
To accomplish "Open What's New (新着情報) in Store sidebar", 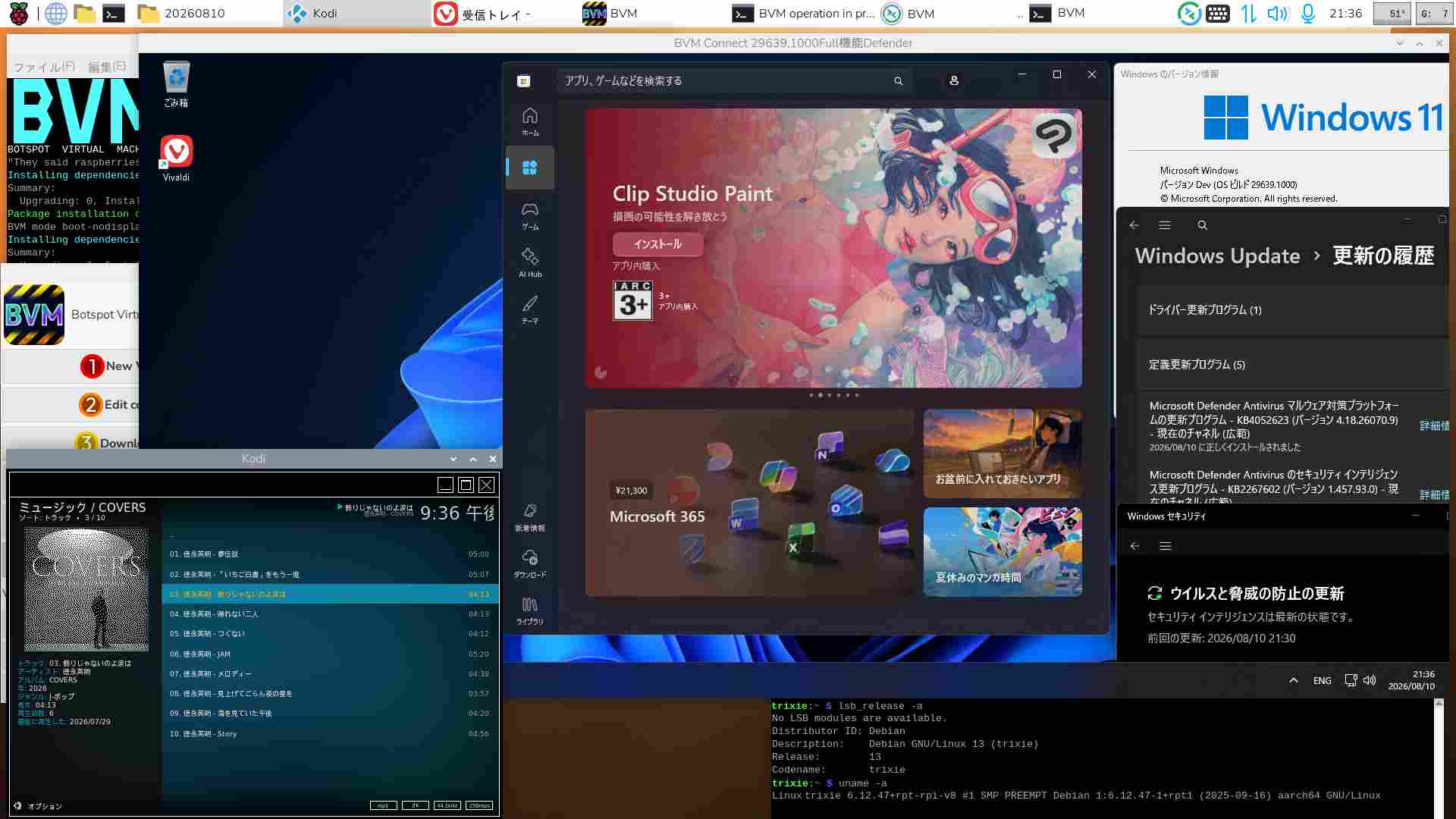I will [x=530, y=517].
